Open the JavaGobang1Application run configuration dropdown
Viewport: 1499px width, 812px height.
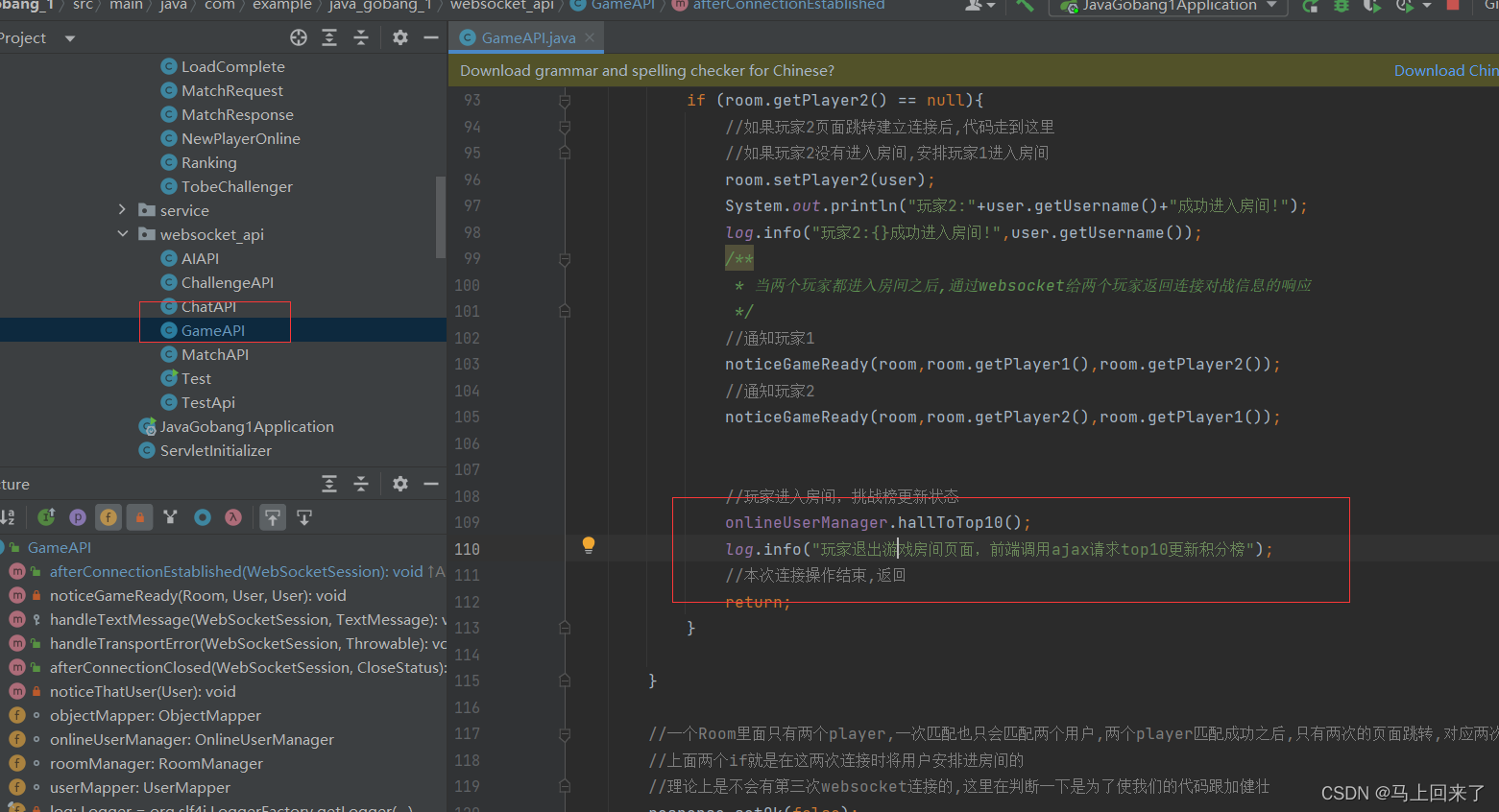coord(1169,5)
